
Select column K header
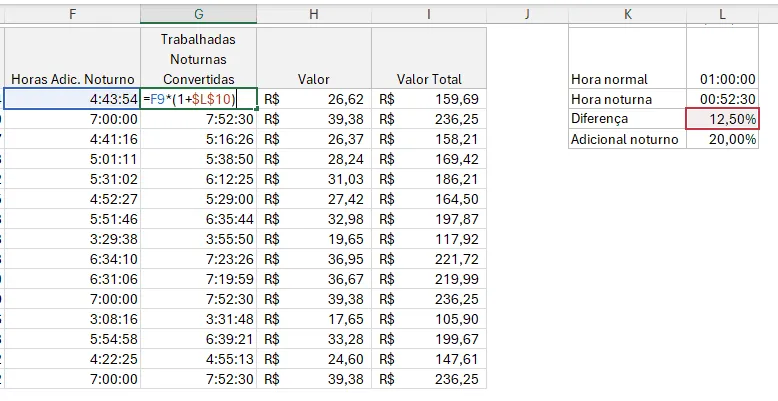[x=628, y=14]
